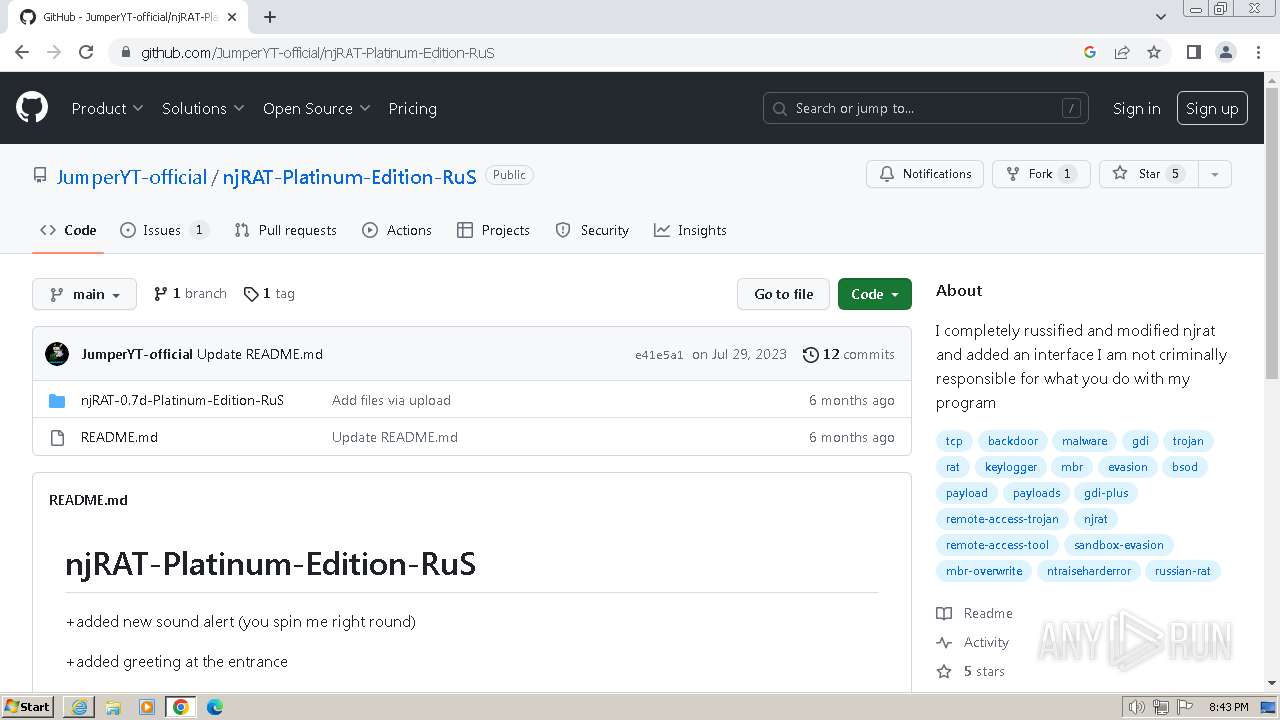Expand the Product menu

107,108
